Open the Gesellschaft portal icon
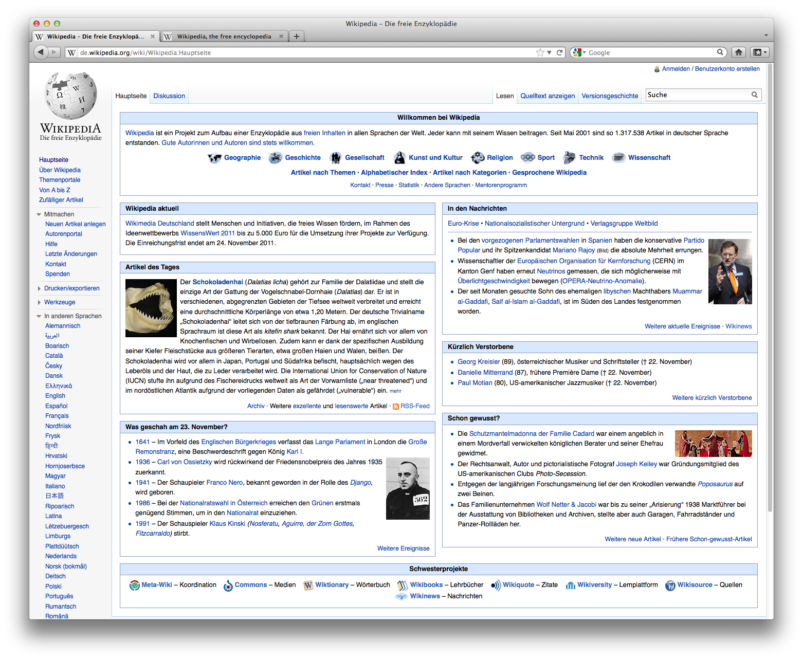The height and width of the screenshot is (660, 803). [335, 158]
